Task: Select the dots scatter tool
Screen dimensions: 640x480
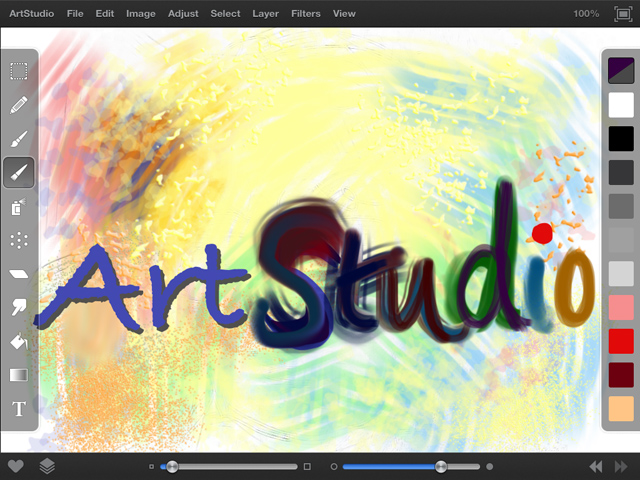Action: click(19, 240)
